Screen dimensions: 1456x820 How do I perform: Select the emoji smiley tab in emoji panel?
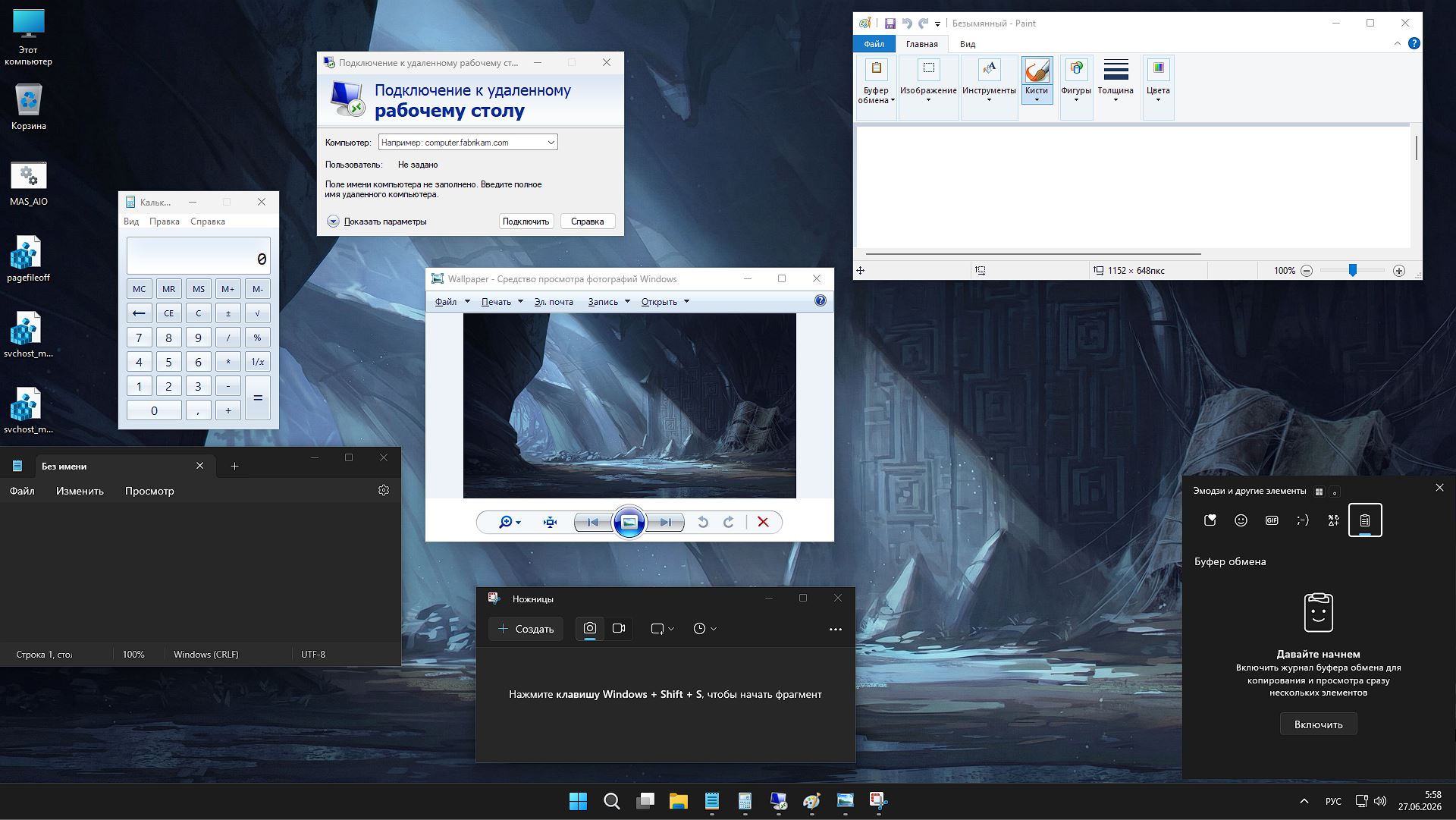[x=1241, y=520]
